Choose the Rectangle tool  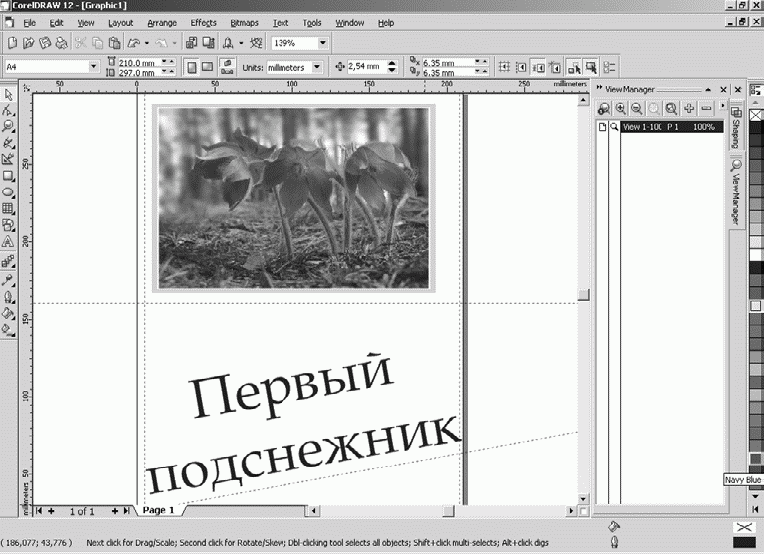pyautogui.click(x=8, y=176)
